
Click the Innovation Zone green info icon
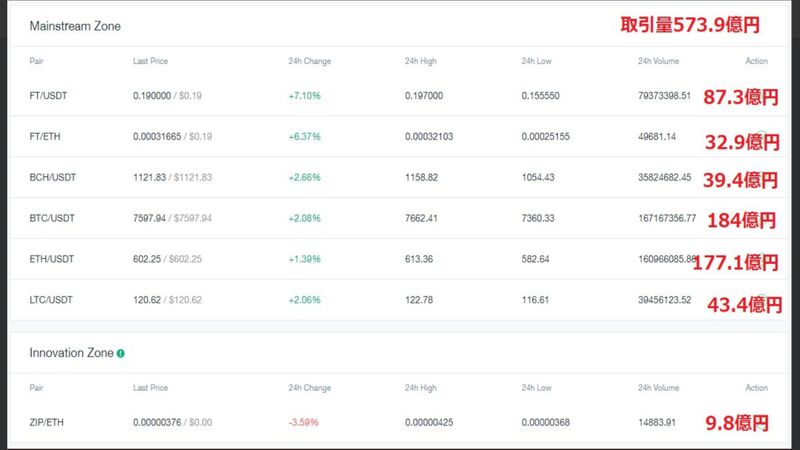pos(121,353)
